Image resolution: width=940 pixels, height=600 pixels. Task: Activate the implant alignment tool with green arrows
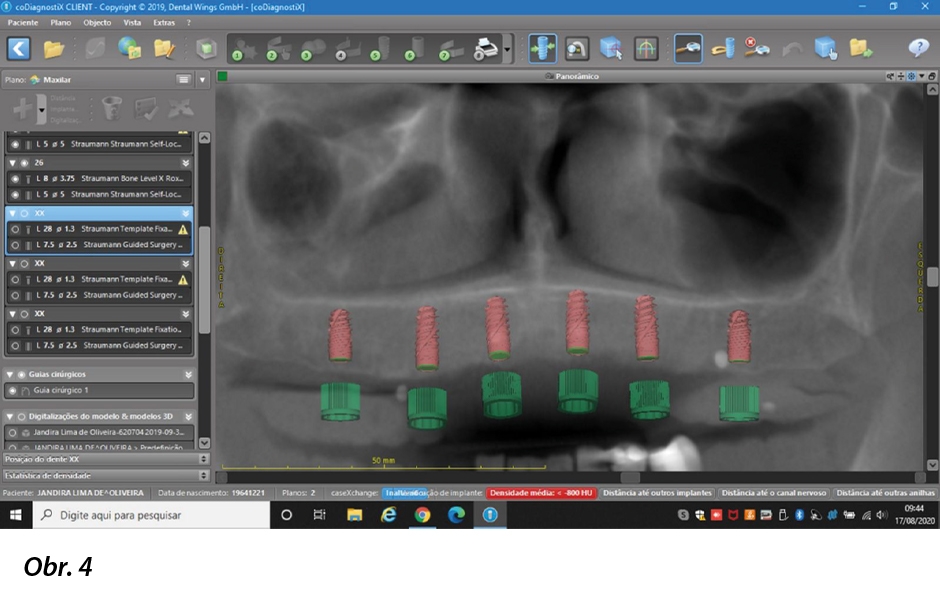543,49
